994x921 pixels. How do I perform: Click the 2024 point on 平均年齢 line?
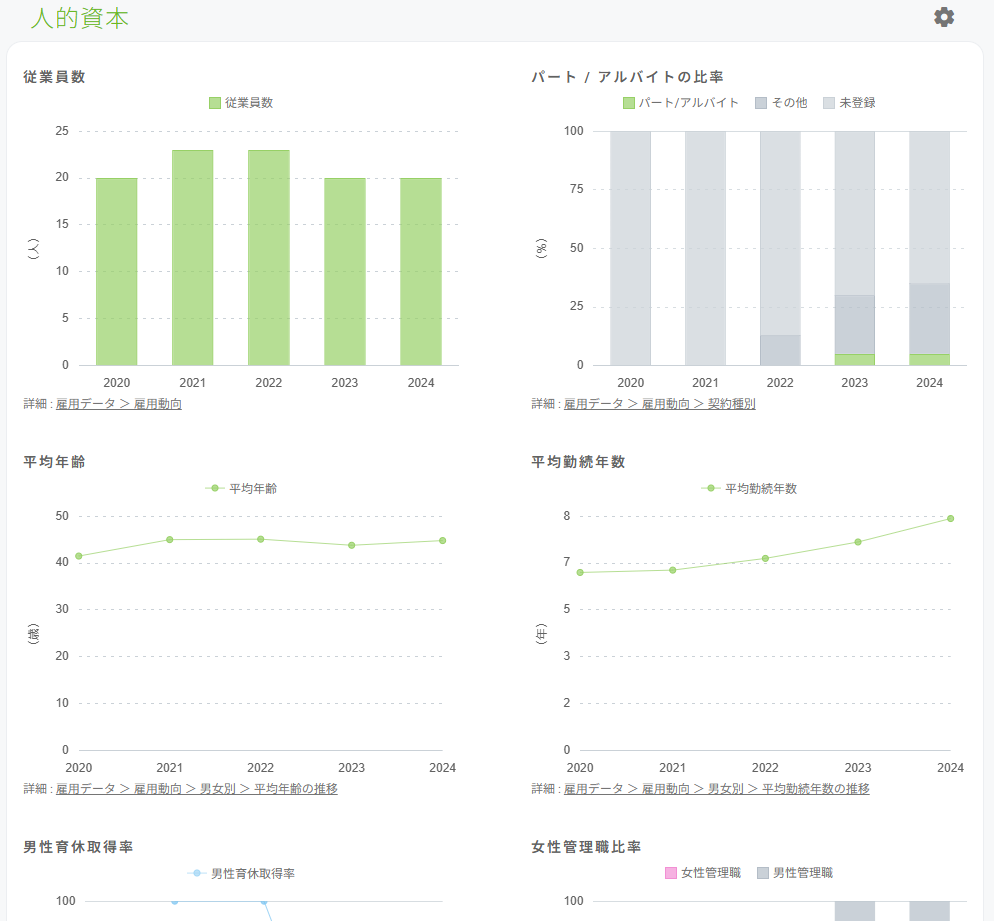442,541
